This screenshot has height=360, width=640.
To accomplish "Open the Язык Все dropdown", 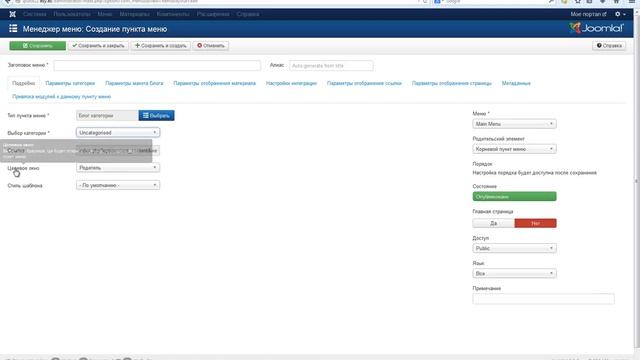I will 514,273.
